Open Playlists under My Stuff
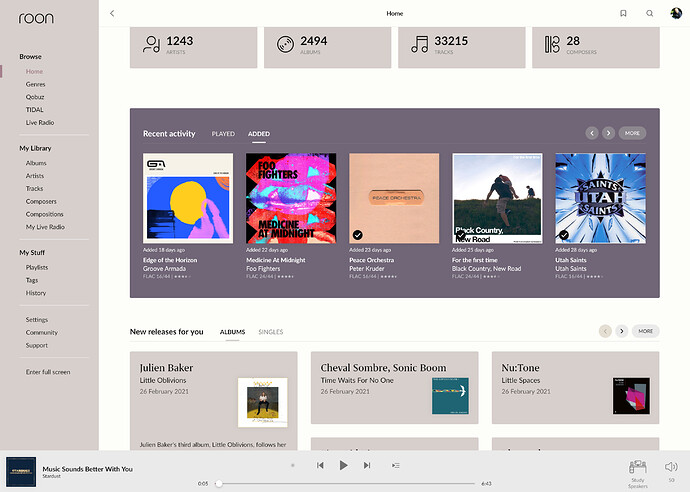 (37, 267)
